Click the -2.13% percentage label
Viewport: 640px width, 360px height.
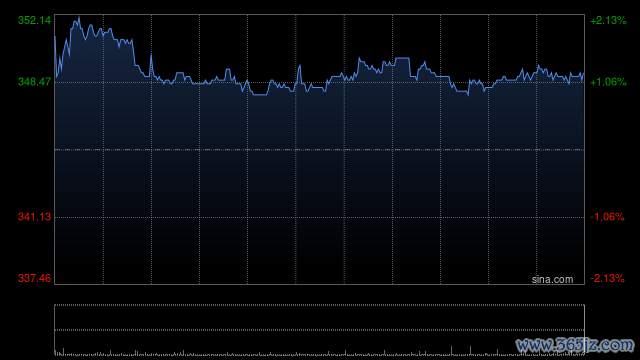[607, 278]
